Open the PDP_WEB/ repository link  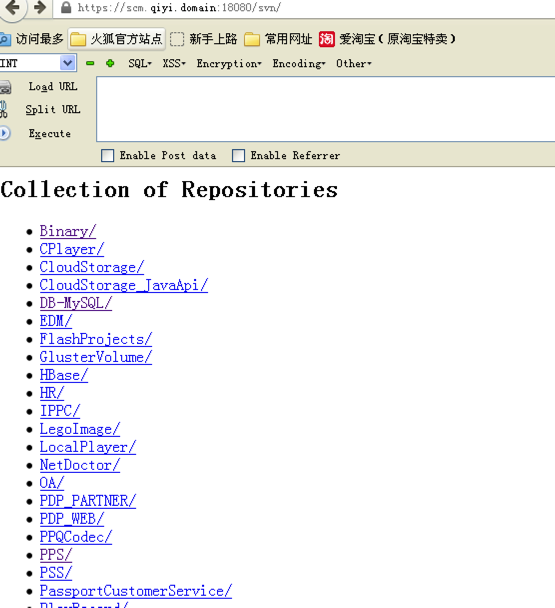point(72,519)
